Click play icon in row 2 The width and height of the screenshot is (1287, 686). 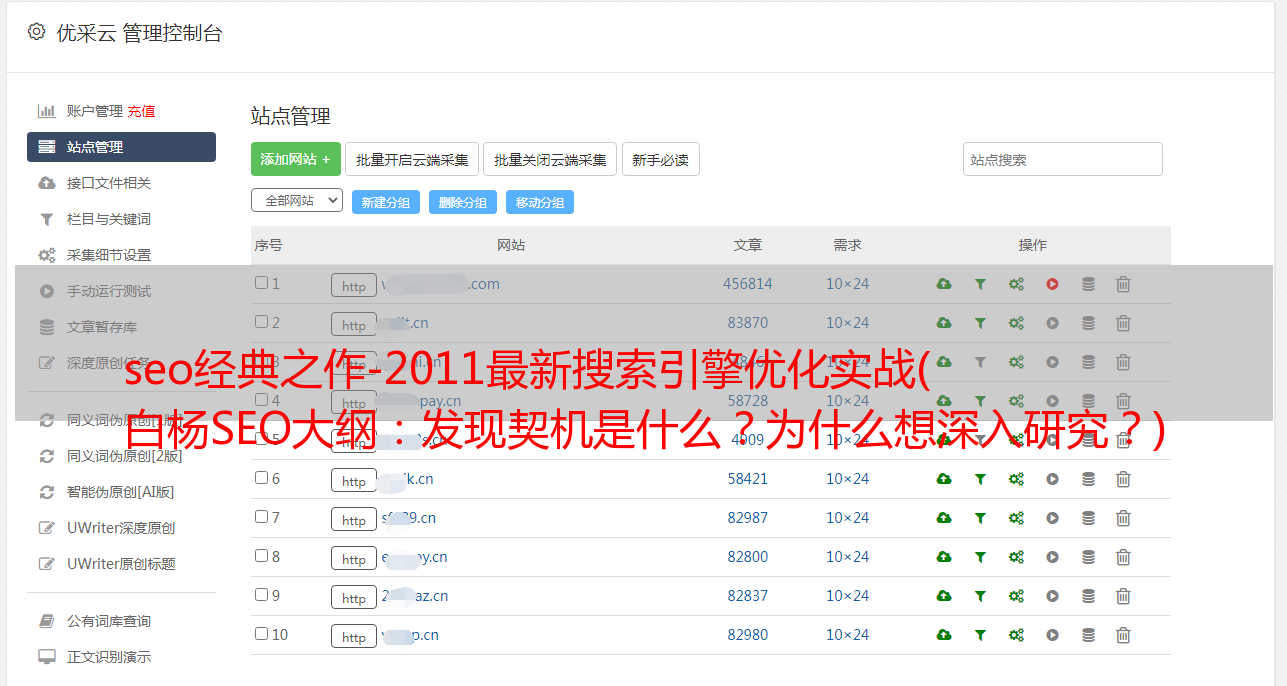[x=1052, y=323]
